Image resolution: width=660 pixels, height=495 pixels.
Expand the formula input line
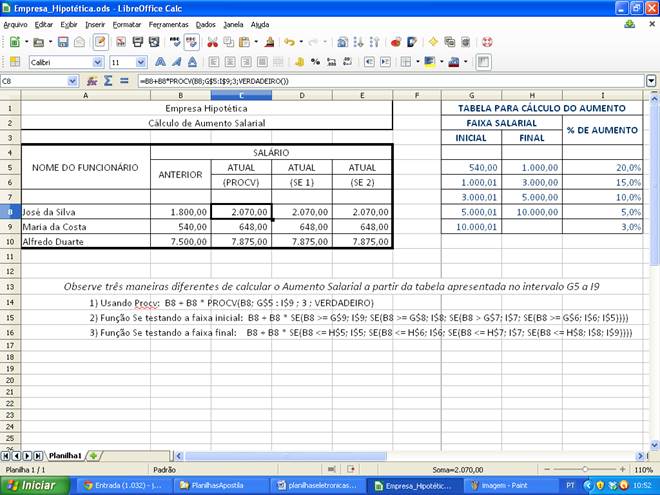652,80
